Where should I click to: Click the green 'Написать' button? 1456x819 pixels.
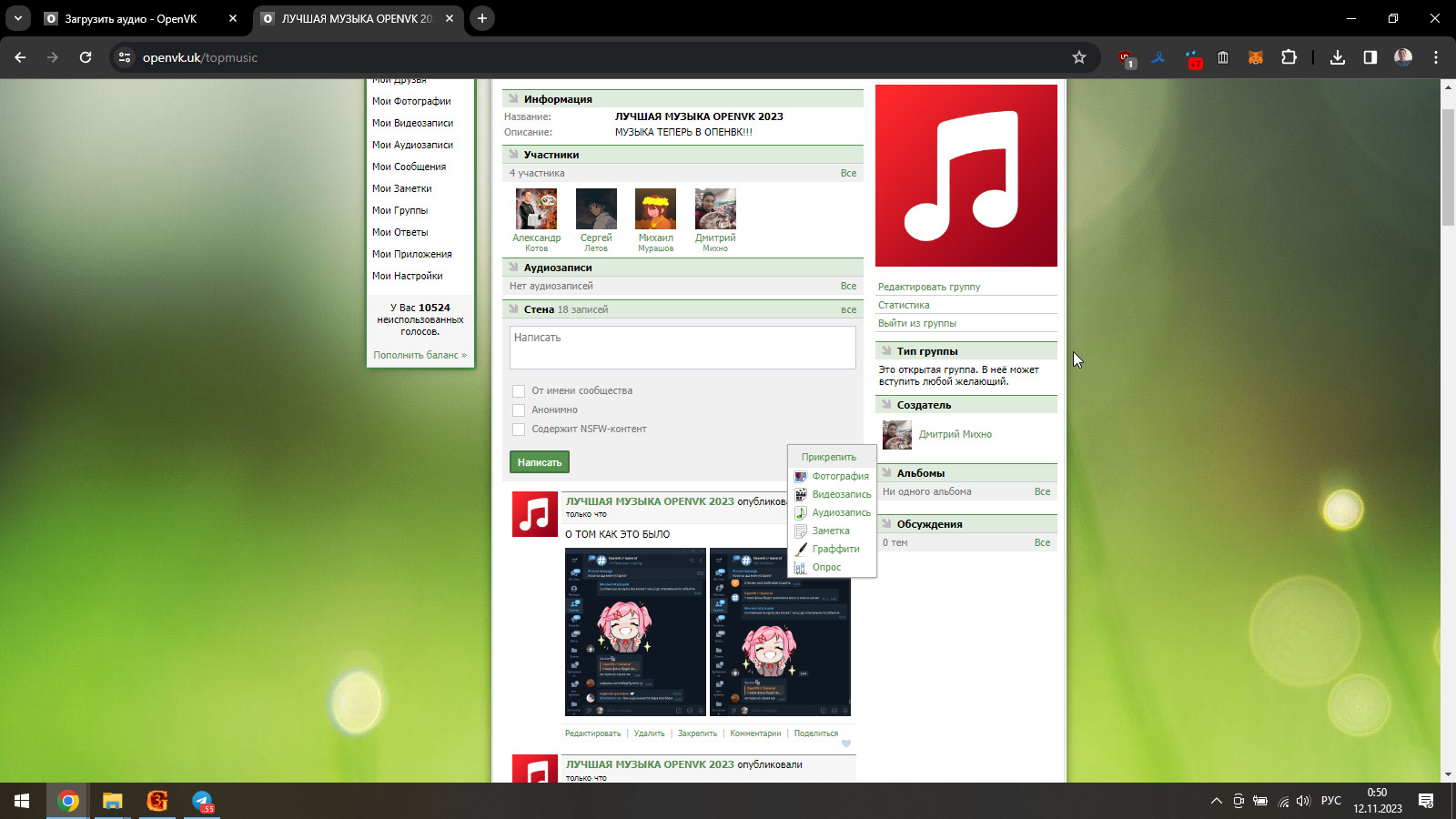click(x=540, y=462)
